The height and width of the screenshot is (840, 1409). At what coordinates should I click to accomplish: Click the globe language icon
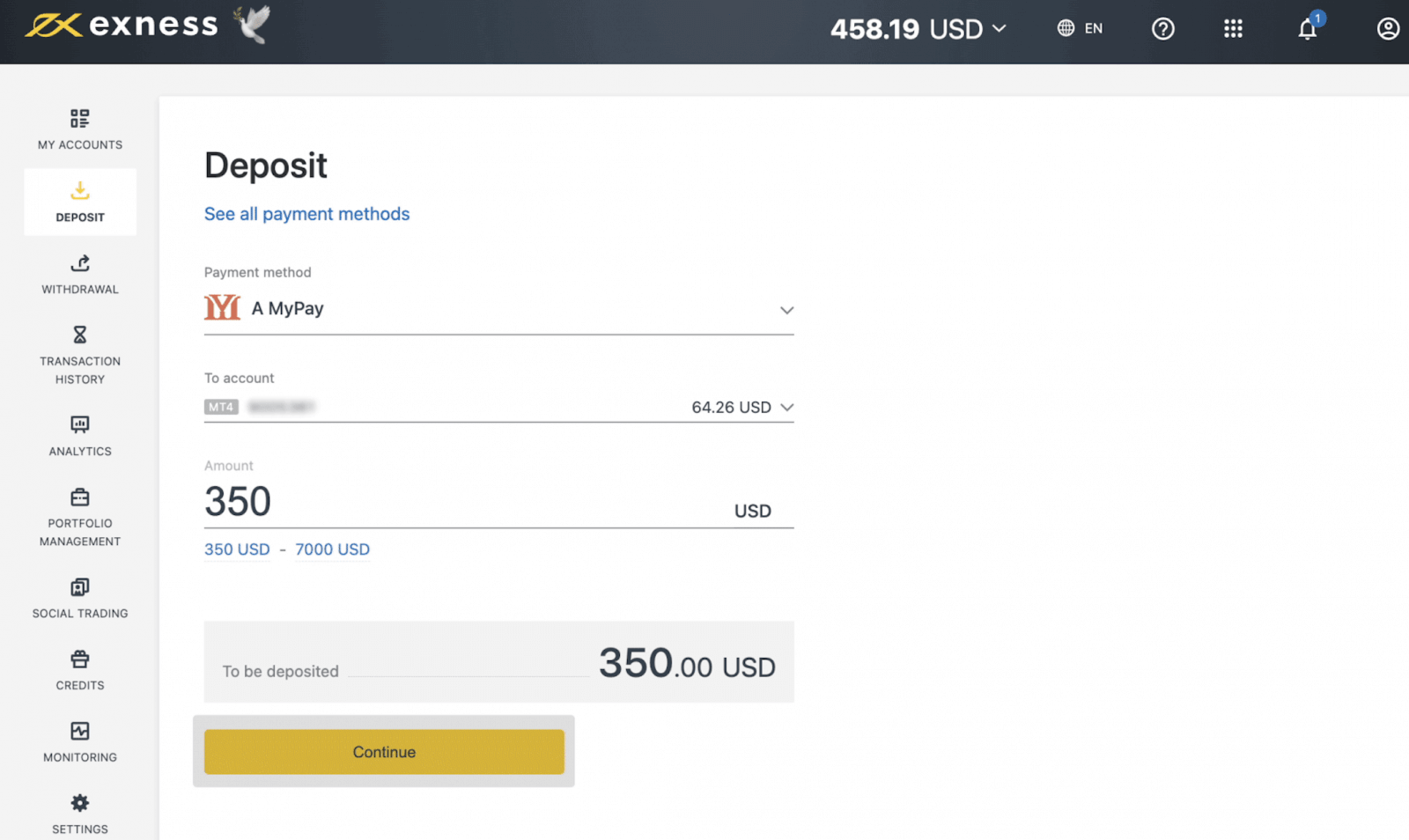(x=1066, y=28)
